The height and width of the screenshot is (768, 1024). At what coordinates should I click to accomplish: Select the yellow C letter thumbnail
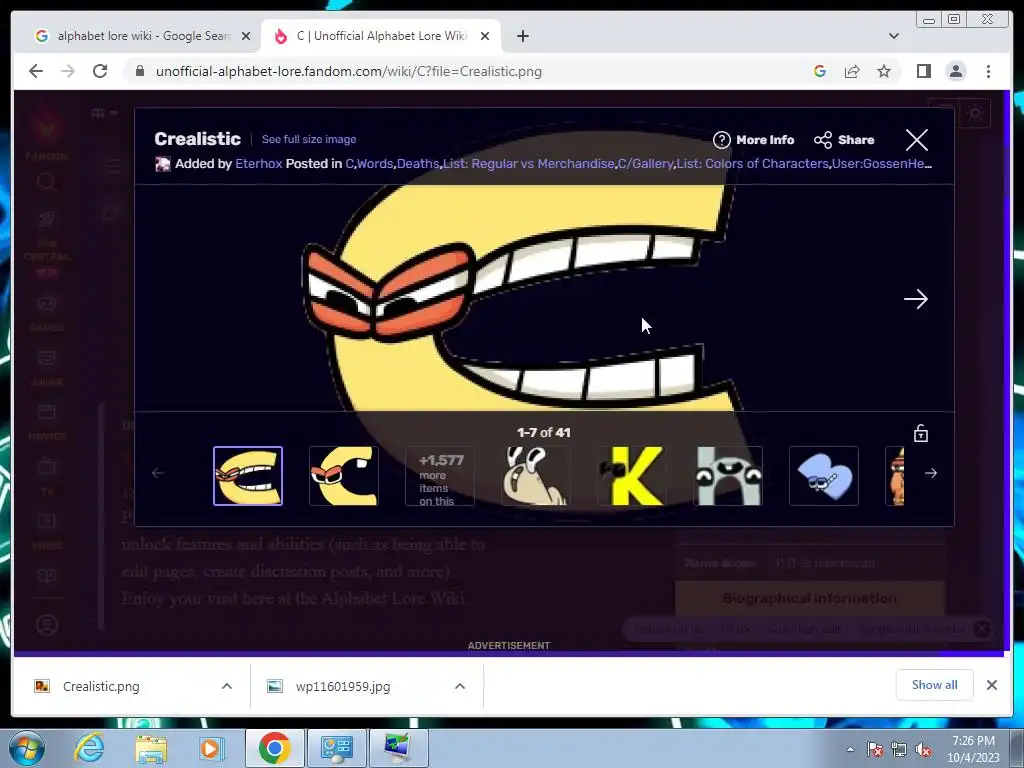click(x=344, y=475)
